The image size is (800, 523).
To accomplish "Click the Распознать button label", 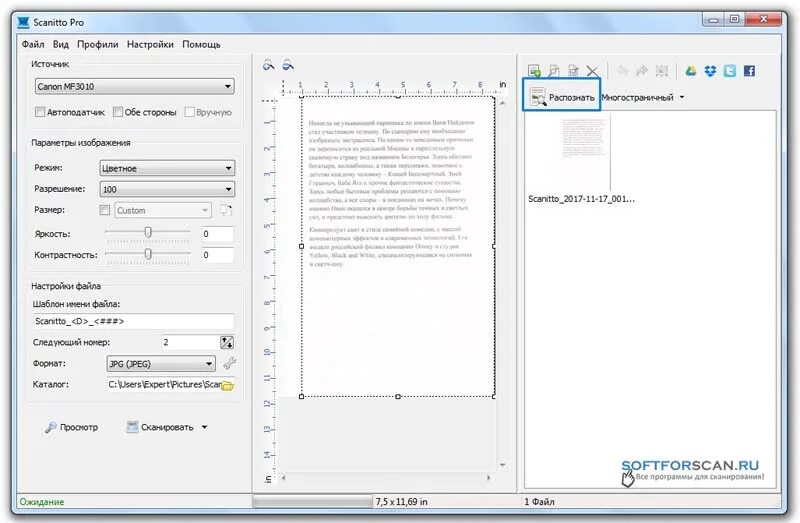I will pyautogui.click(x=571, y=97).
